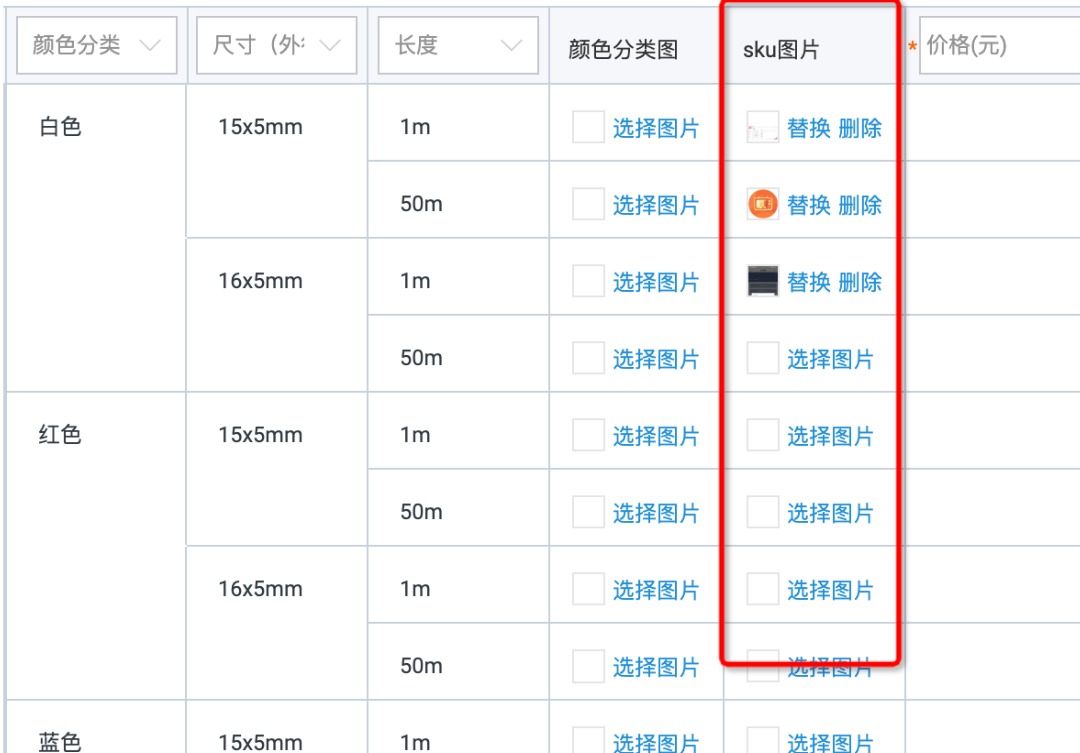1080x753 pixels.
Task: Open the 长度 dropdown selector
Action: (x=457, y=44)
